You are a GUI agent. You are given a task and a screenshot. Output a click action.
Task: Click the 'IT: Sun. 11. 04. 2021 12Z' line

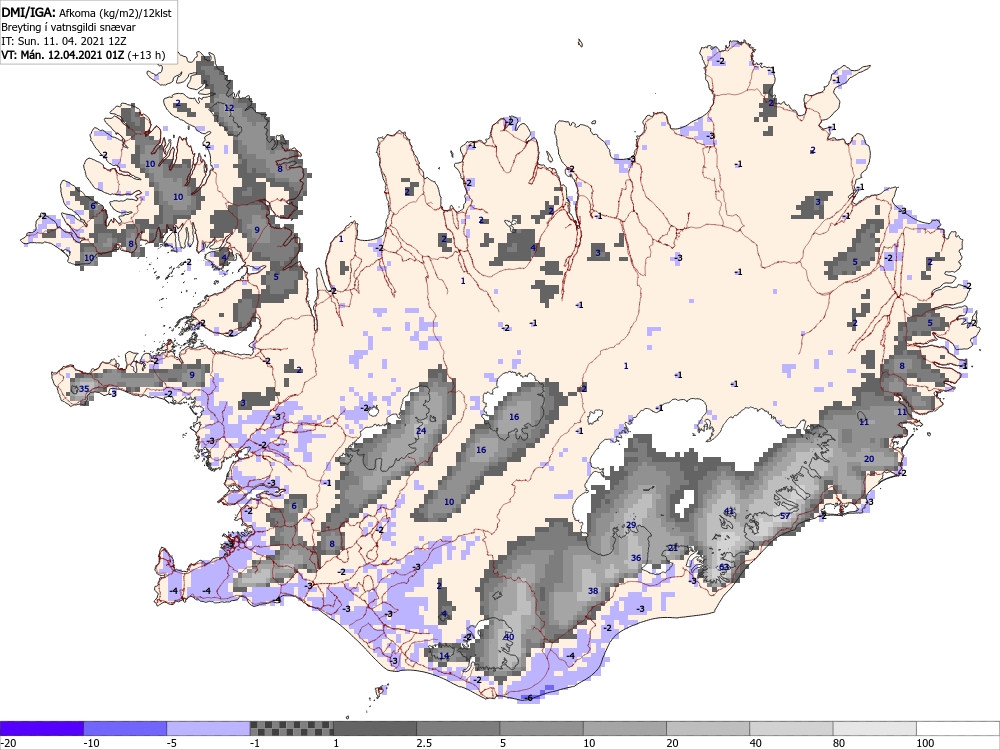point(64,41)
